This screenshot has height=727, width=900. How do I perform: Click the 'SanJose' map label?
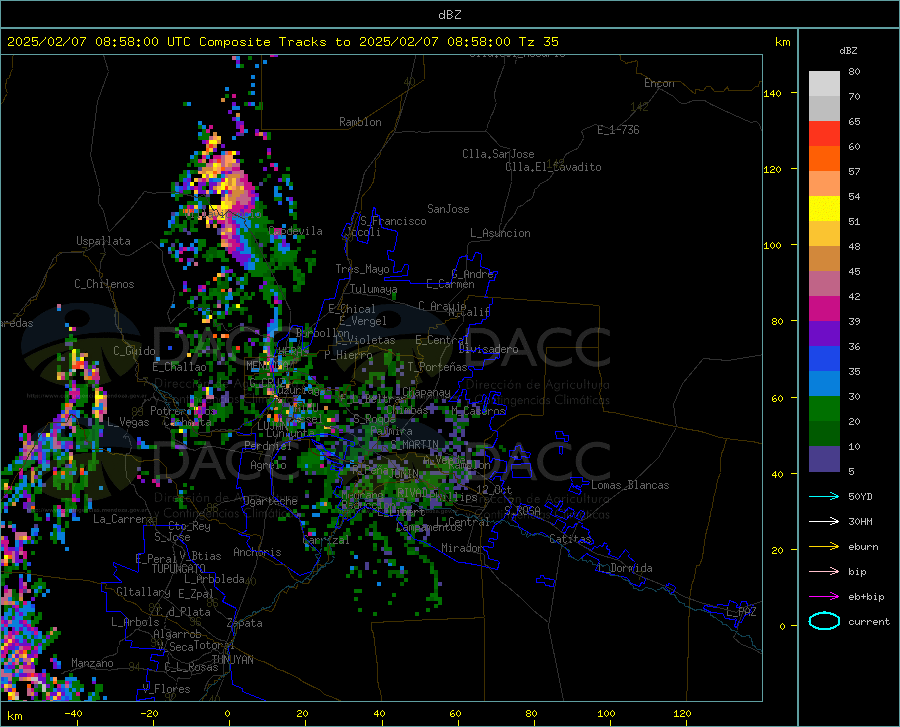pyautogui.click(x=448, y=209)
